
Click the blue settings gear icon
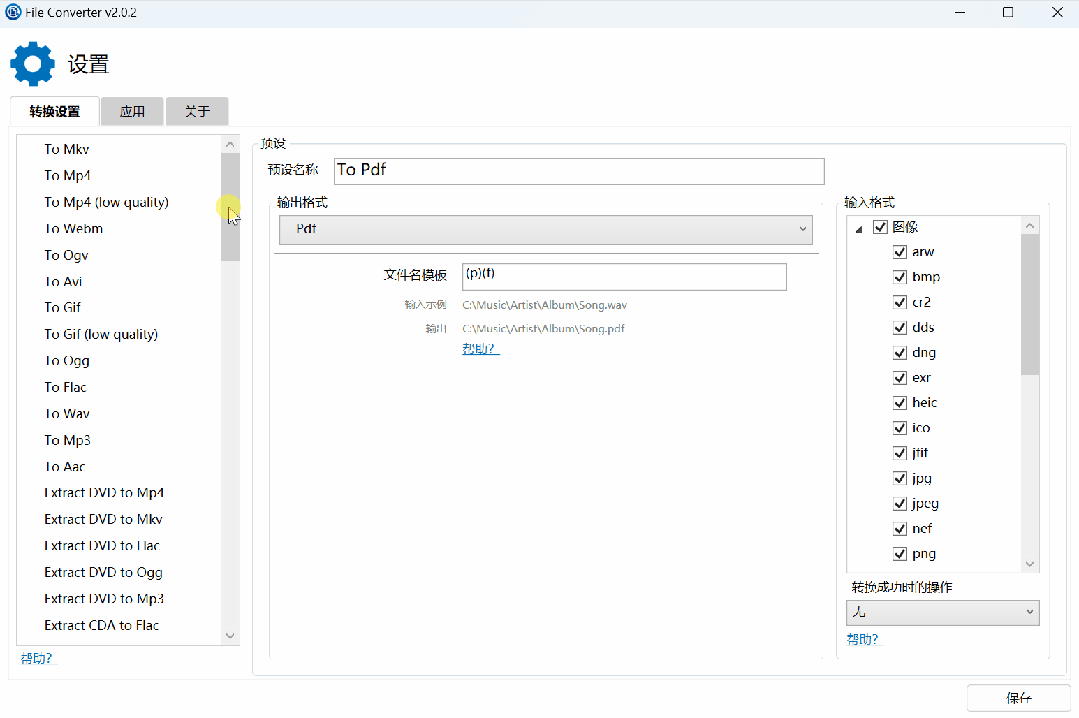pyautogui.click(x=32, y=64)
